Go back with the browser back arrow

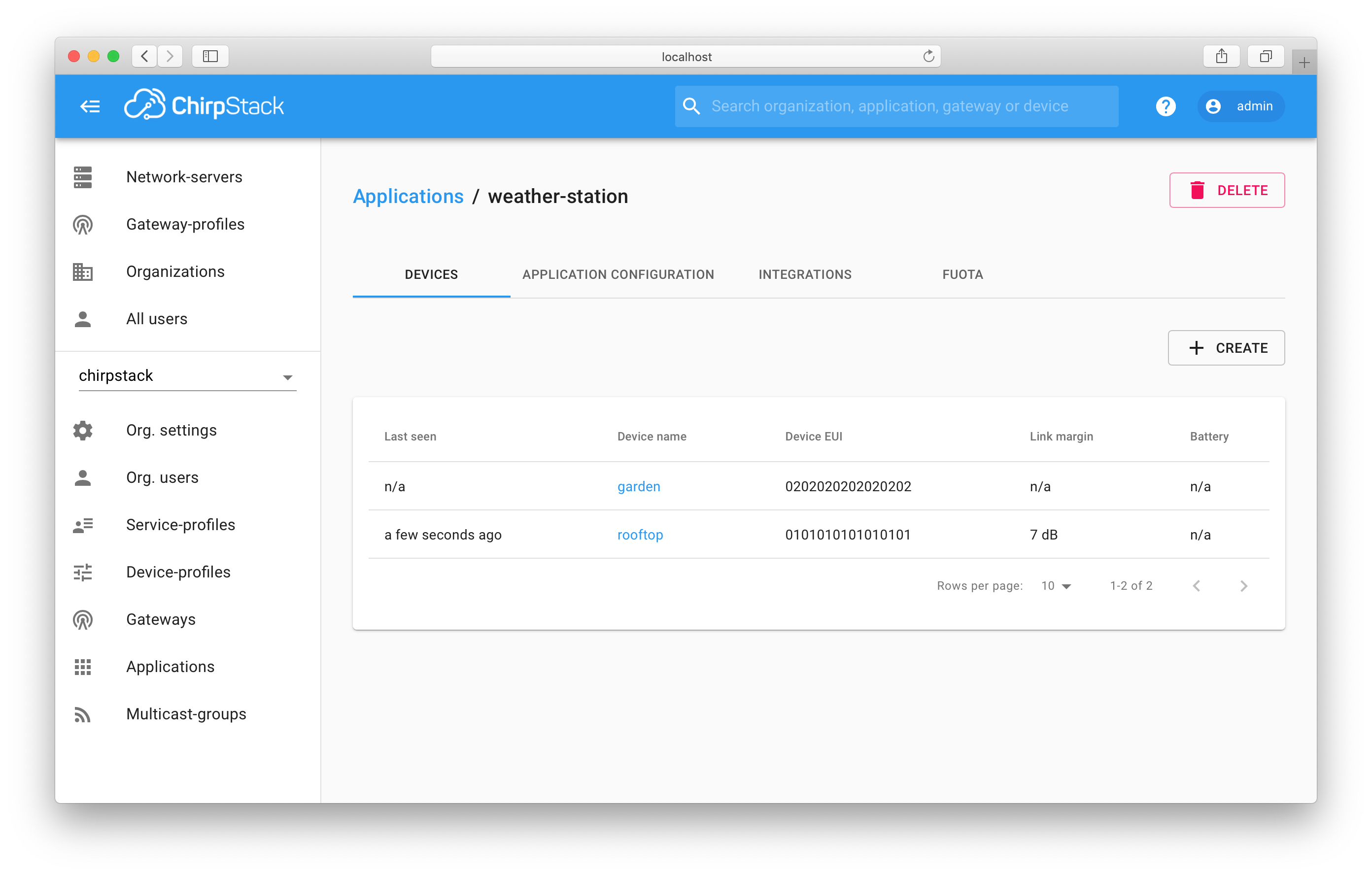145,56
